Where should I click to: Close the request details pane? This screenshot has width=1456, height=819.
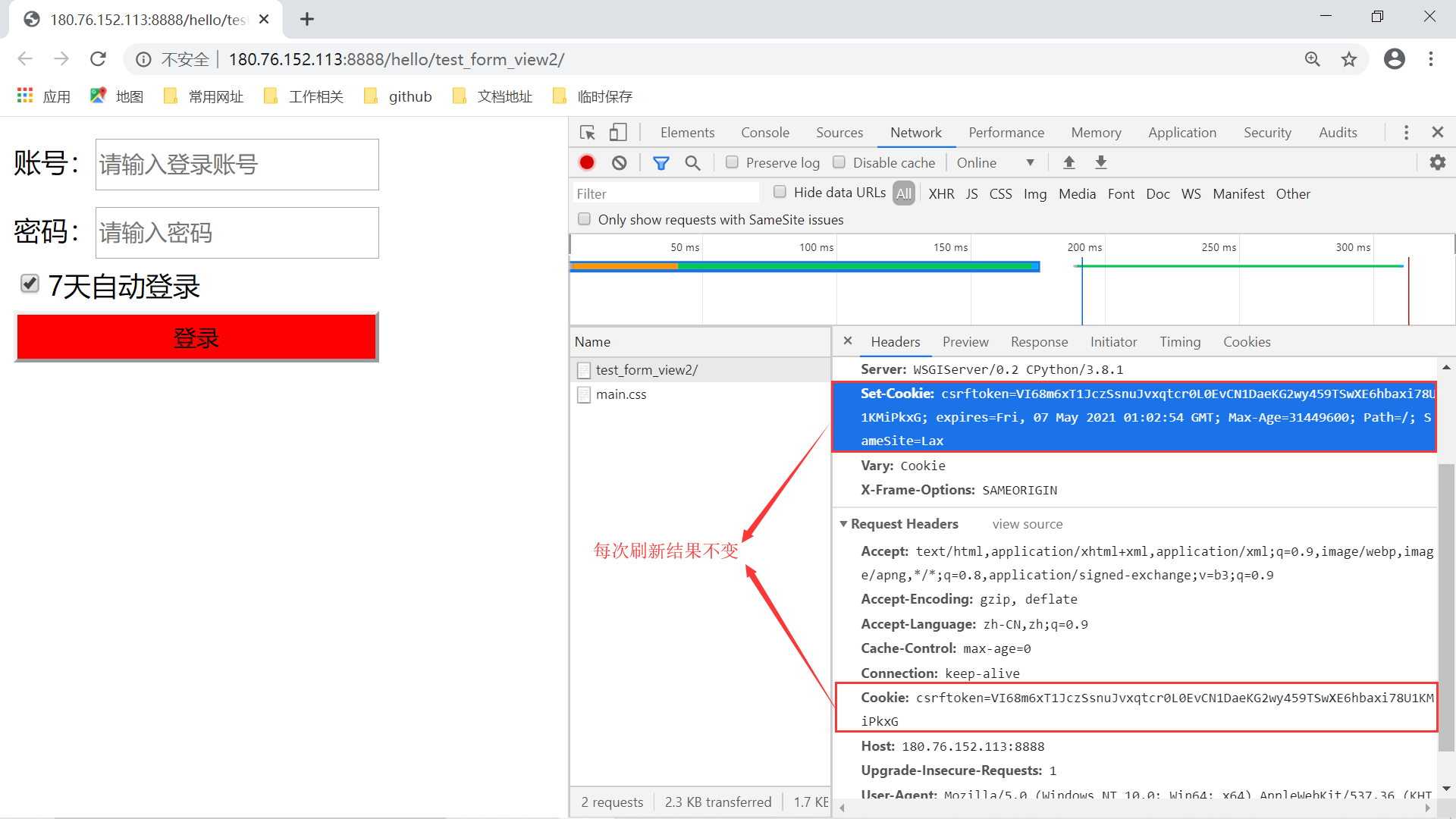click(x=848, y=341)
